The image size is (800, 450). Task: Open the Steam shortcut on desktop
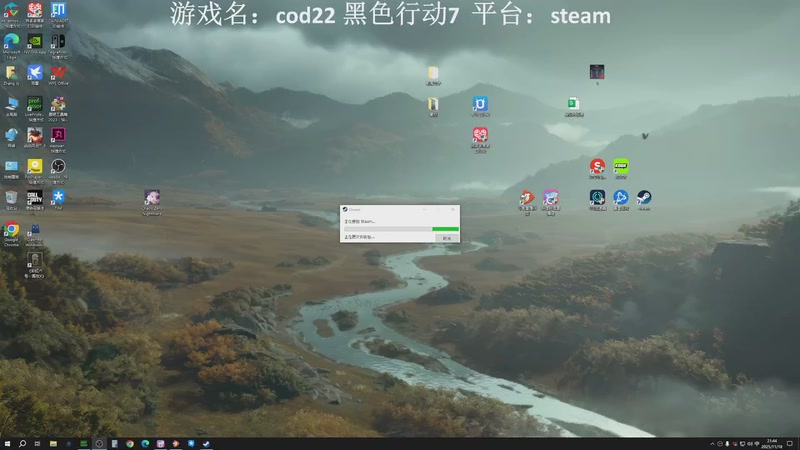coord(644,197)
